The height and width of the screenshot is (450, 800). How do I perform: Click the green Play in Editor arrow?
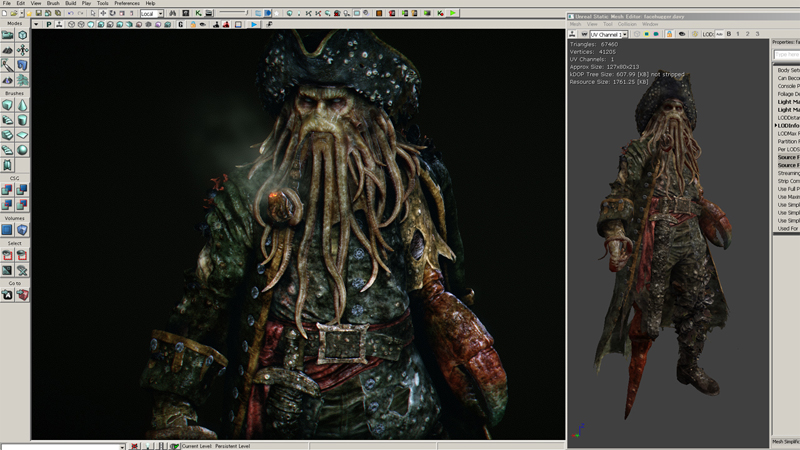(453, 13)
